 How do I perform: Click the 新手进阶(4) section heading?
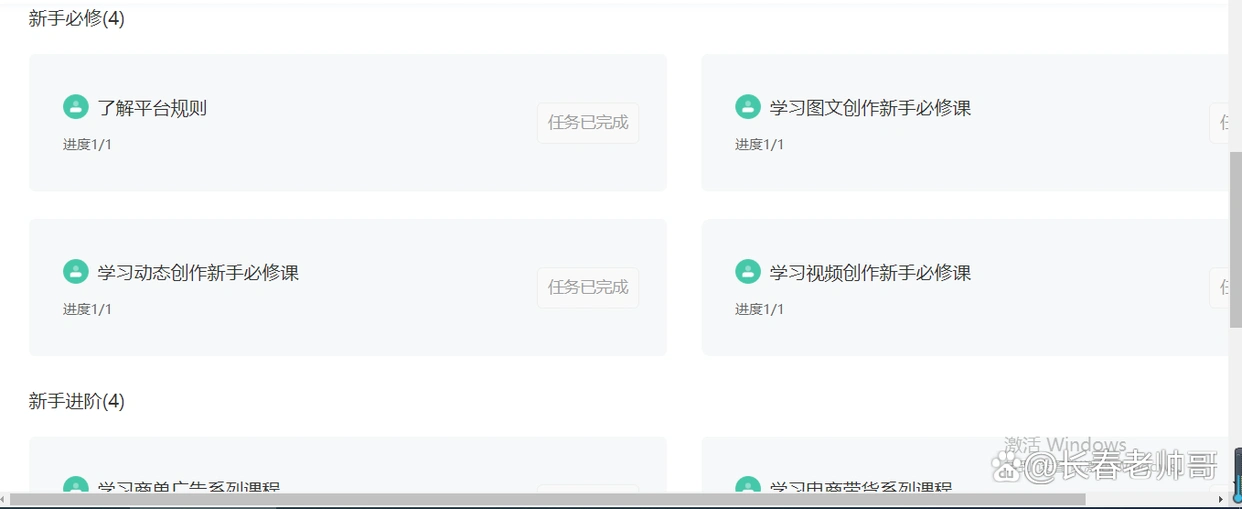click(77, 401)
